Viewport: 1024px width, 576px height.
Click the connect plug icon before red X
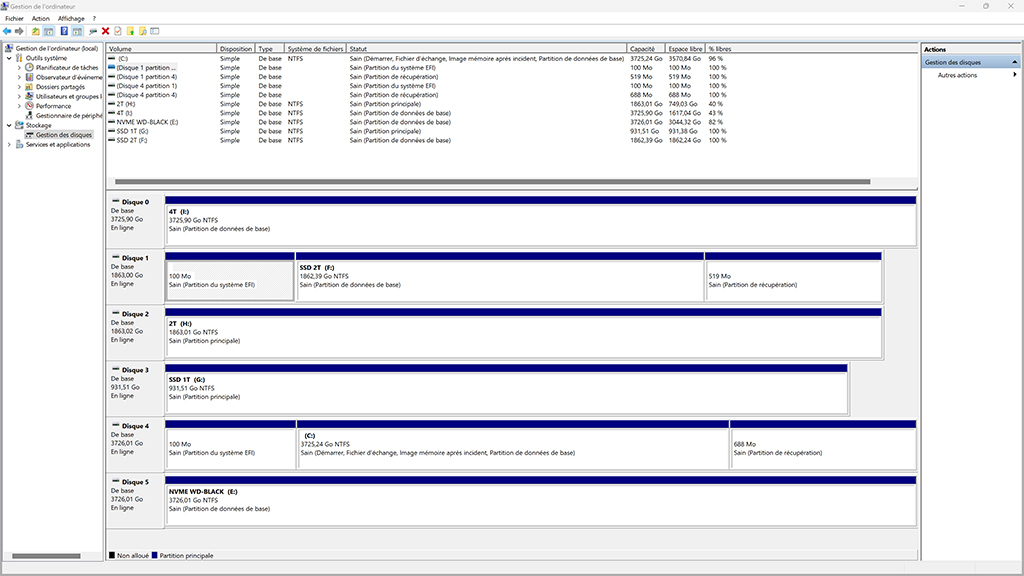pos(93,31)
